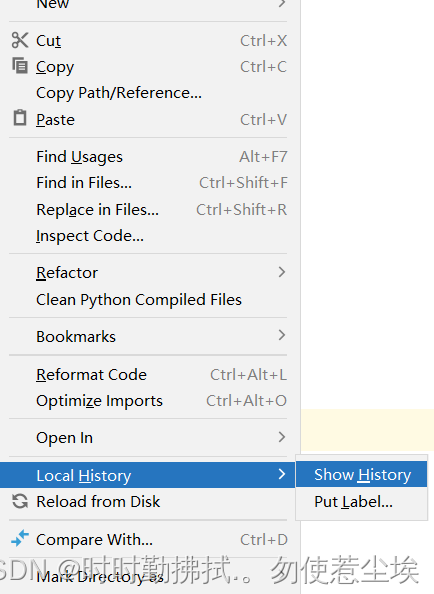Click the scissors Cut icon

(20, 40)
